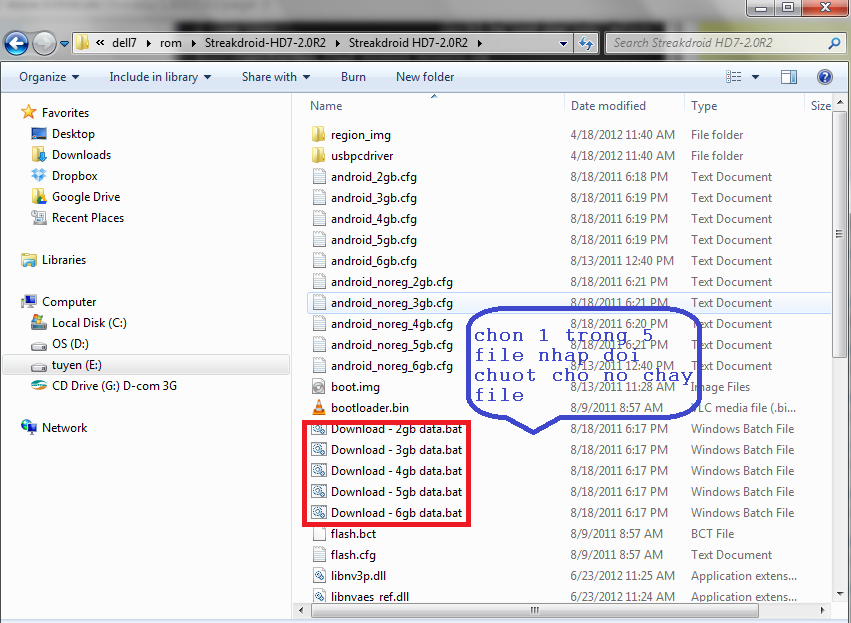
Task: Open the Organize dropdown menu
Action: click(x=48, y=77)
